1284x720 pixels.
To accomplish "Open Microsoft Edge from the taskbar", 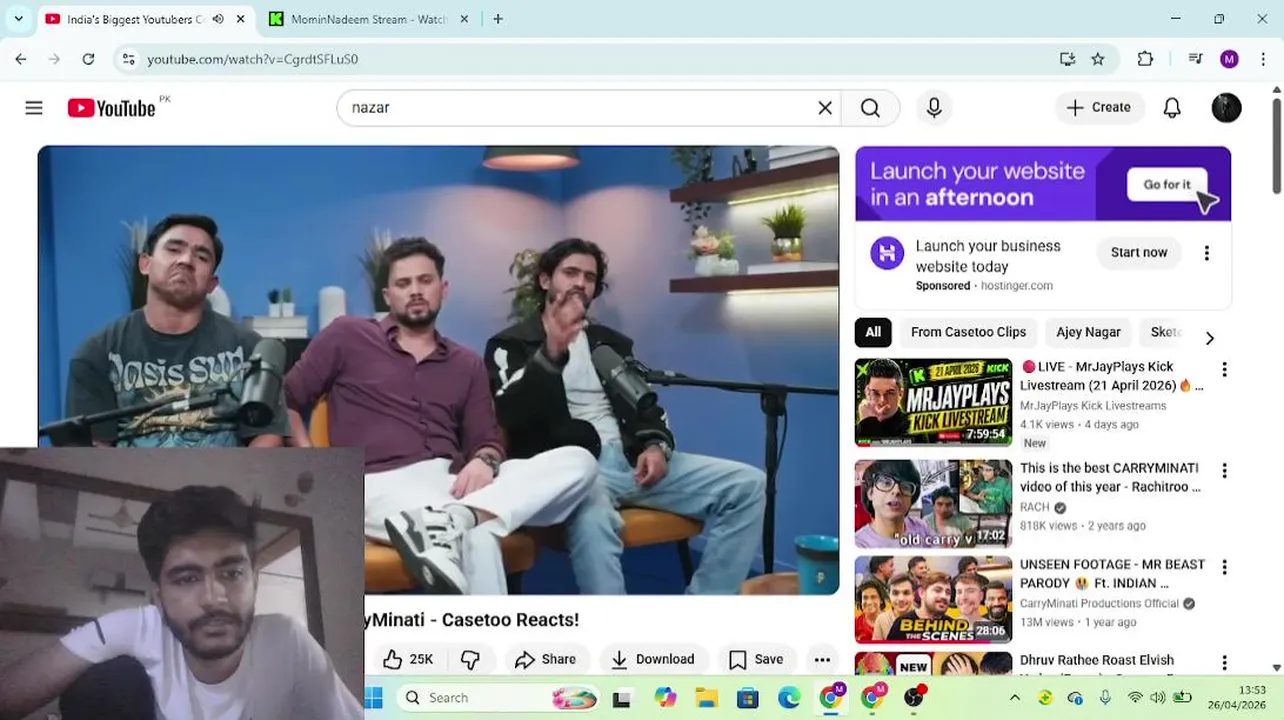I will tap(789, 698).
